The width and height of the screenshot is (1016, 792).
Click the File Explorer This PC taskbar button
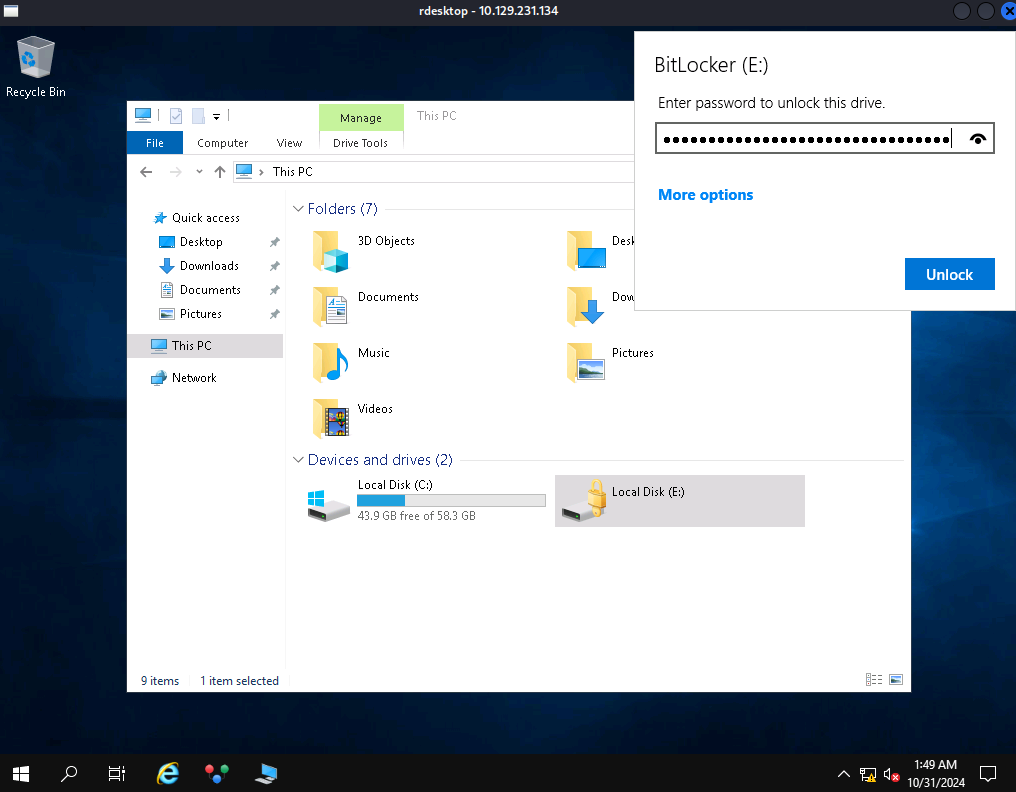(x=266, y=773)
